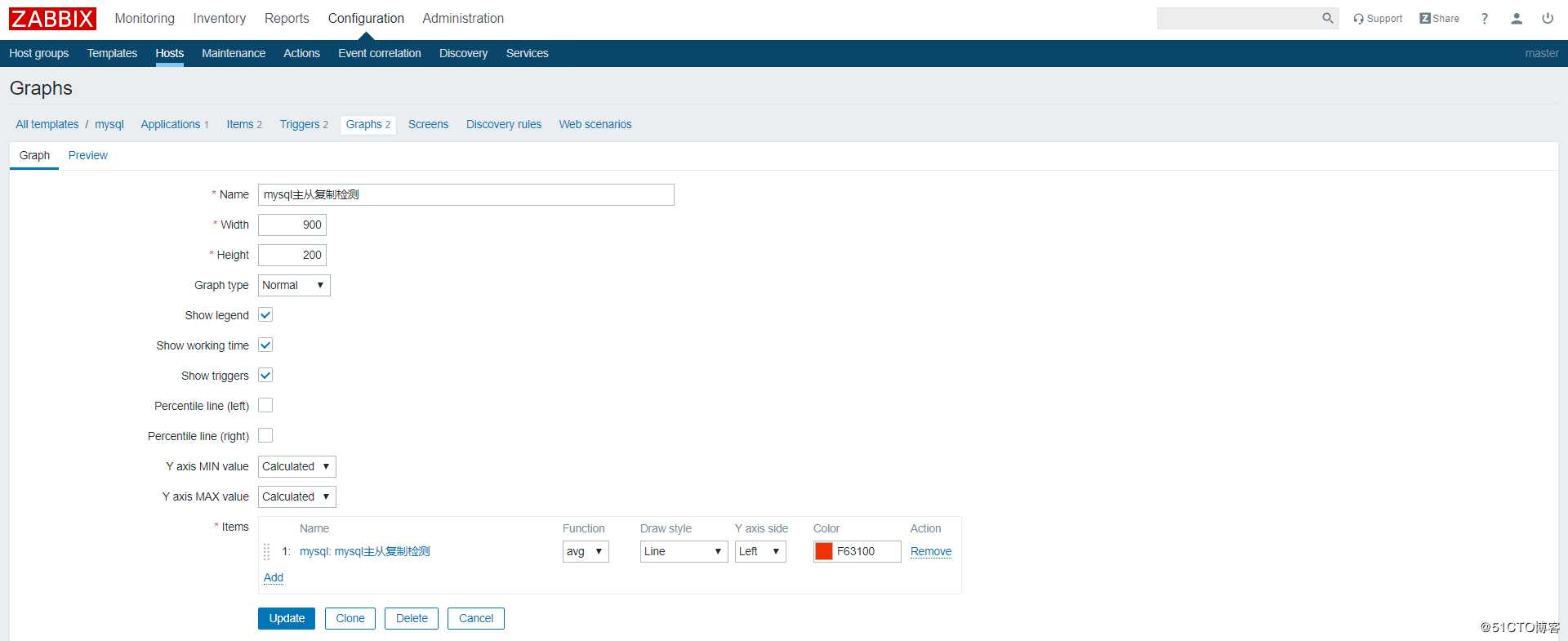Image resolution: width=1568 pixels, height=641 pixels.
Task: Click the Cancel button
Action: (476, 618)
